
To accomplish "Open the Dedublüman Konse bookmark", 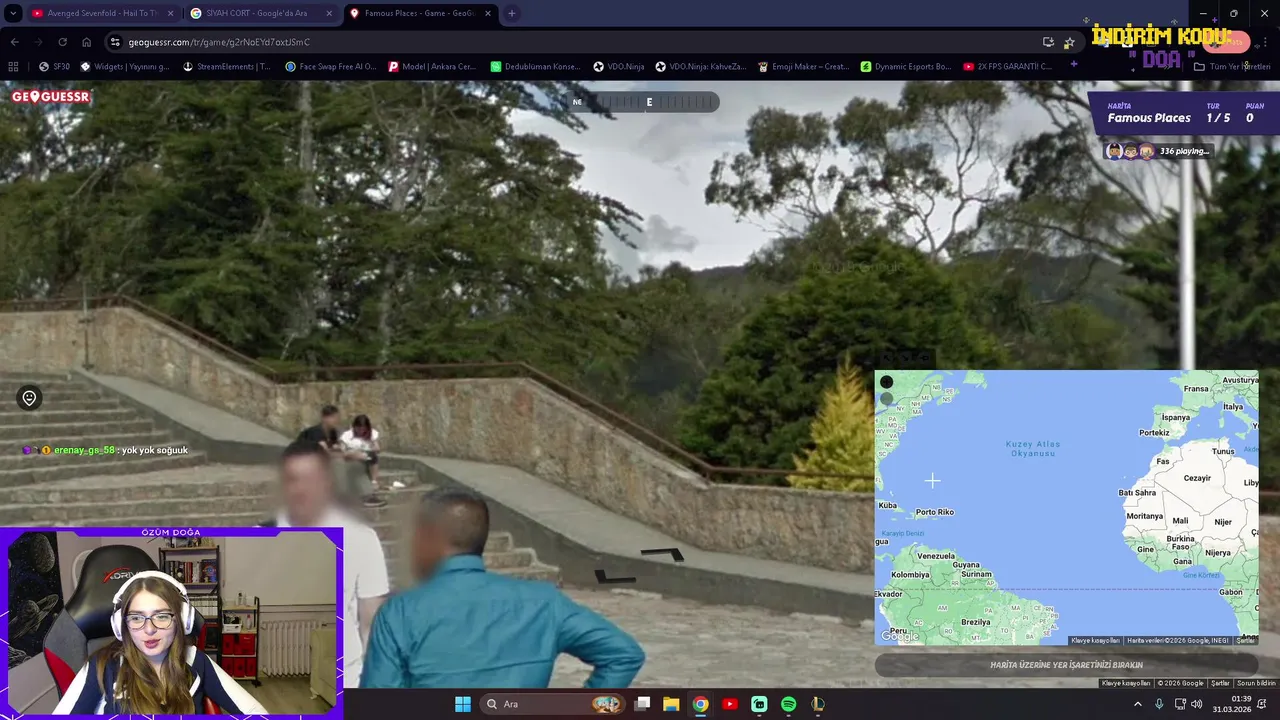I will pos(535,67).
